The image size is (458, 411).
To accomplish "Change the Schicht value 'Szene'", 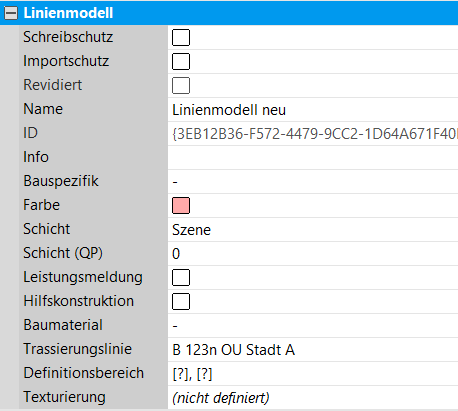I will click(313, 230).
